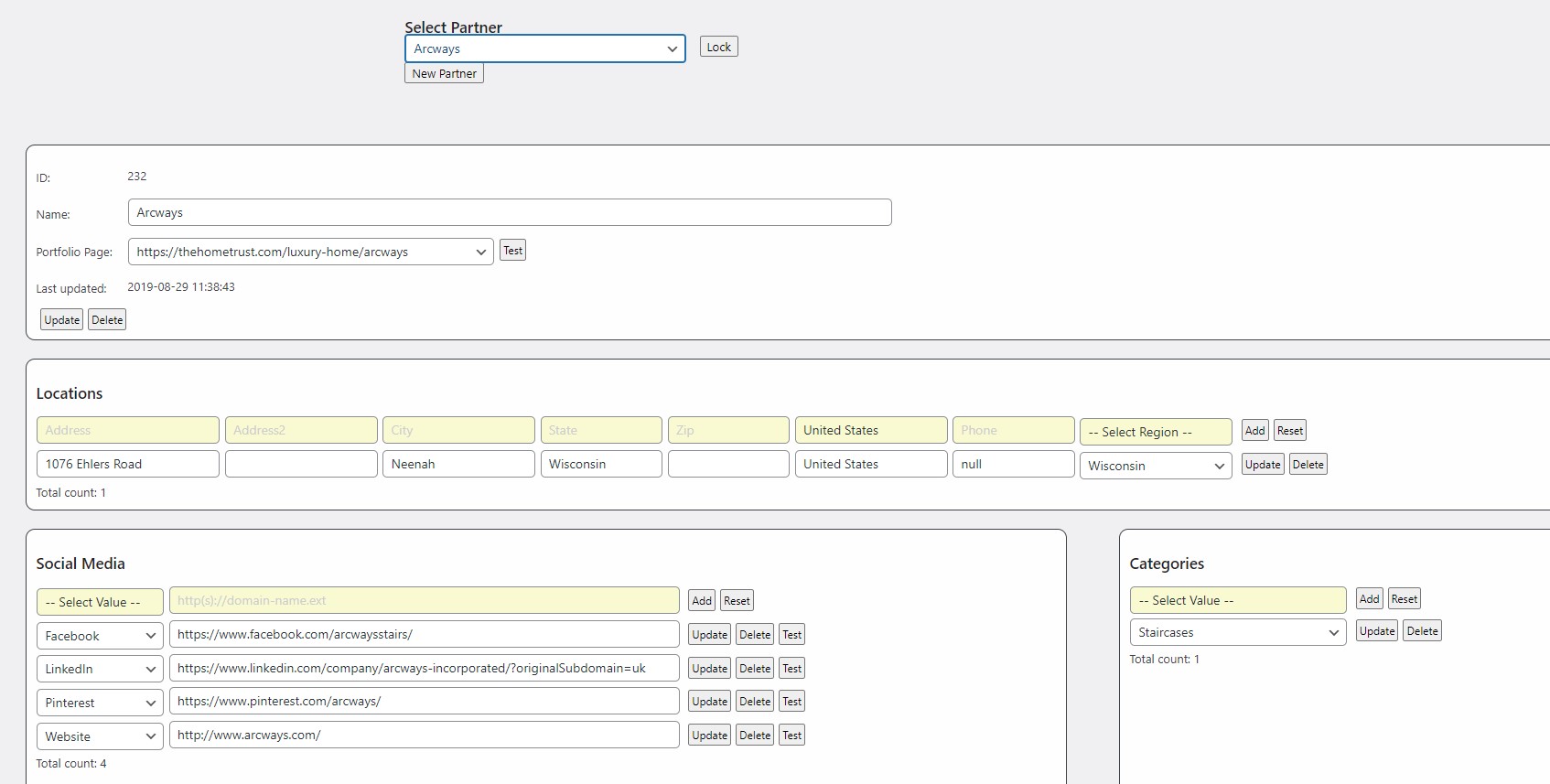Click Test in the Pinterest row
The width and height of the screenshot is (1550, 784).
[791, 701]
